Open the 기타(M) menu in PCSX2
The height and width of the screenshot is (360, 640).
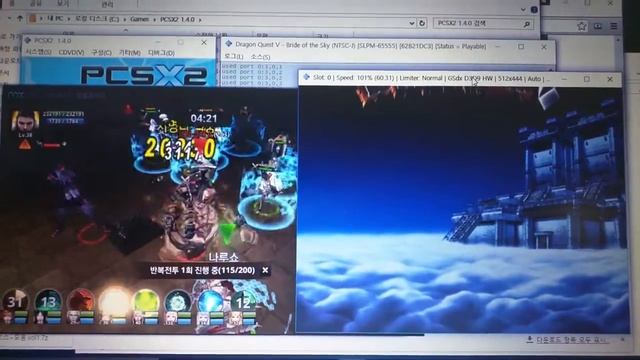click(x=129, y=53)
